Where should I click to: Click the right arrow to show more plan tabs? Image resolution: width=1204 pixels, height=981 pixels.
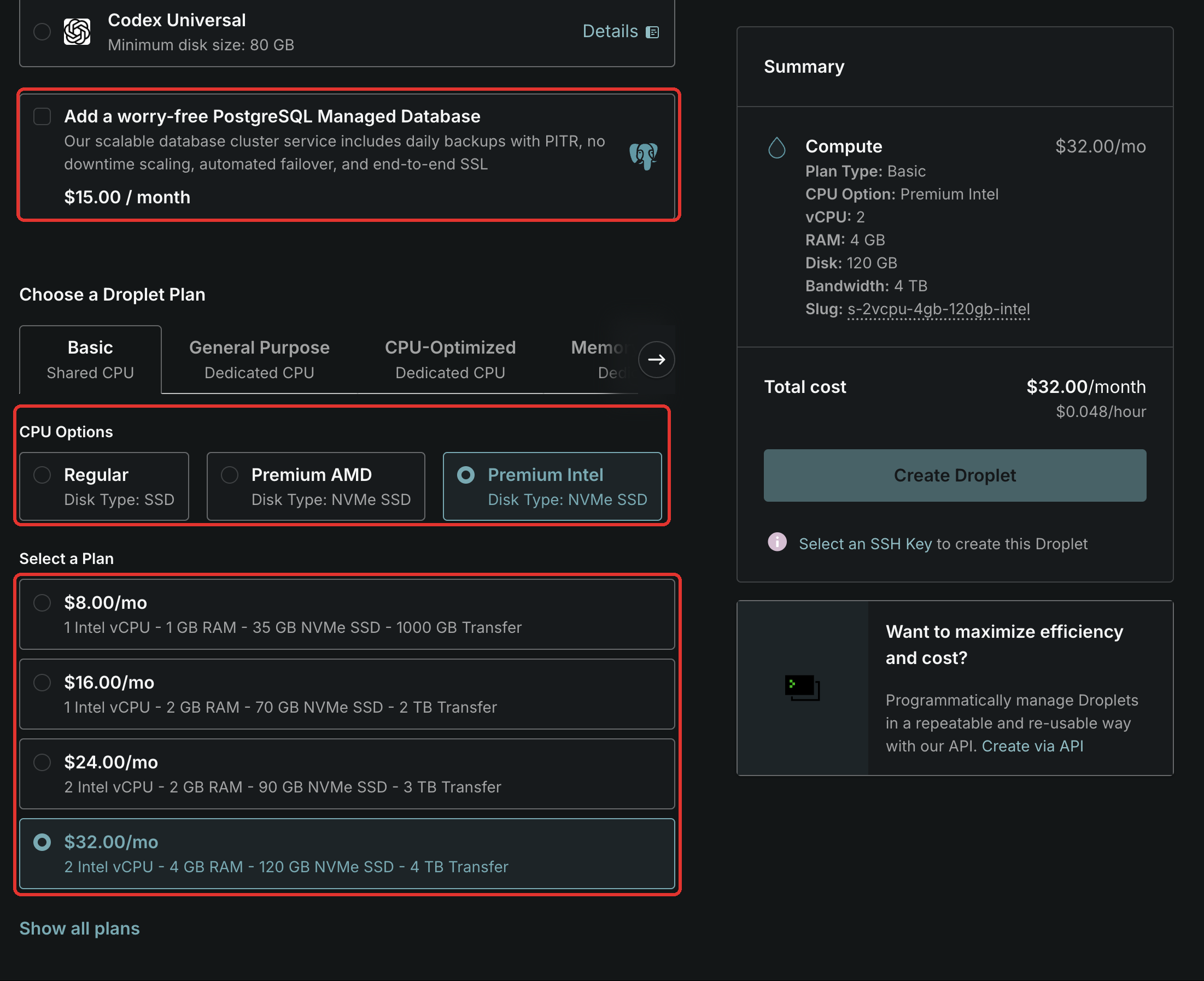pyautogui.click(x=656, y=360)
